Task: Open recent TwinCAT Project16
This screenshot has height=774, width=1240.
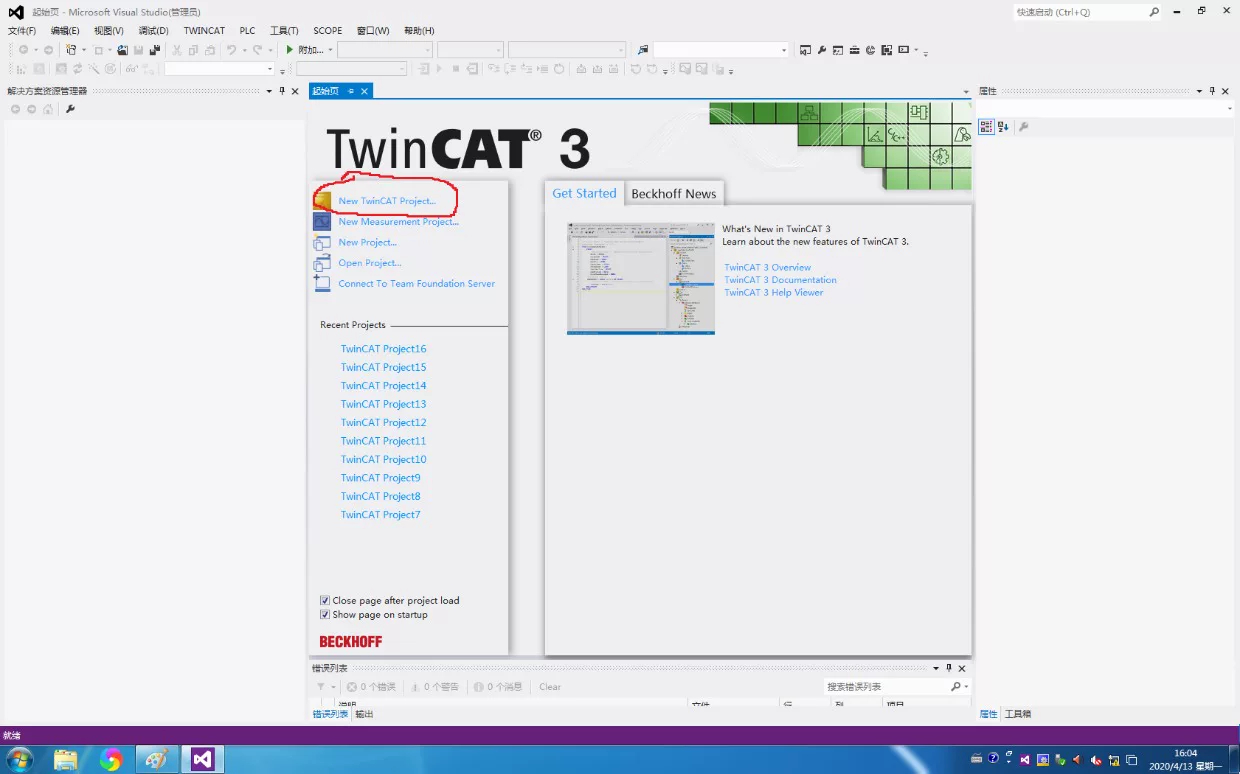Action: (x=384, y=349)
